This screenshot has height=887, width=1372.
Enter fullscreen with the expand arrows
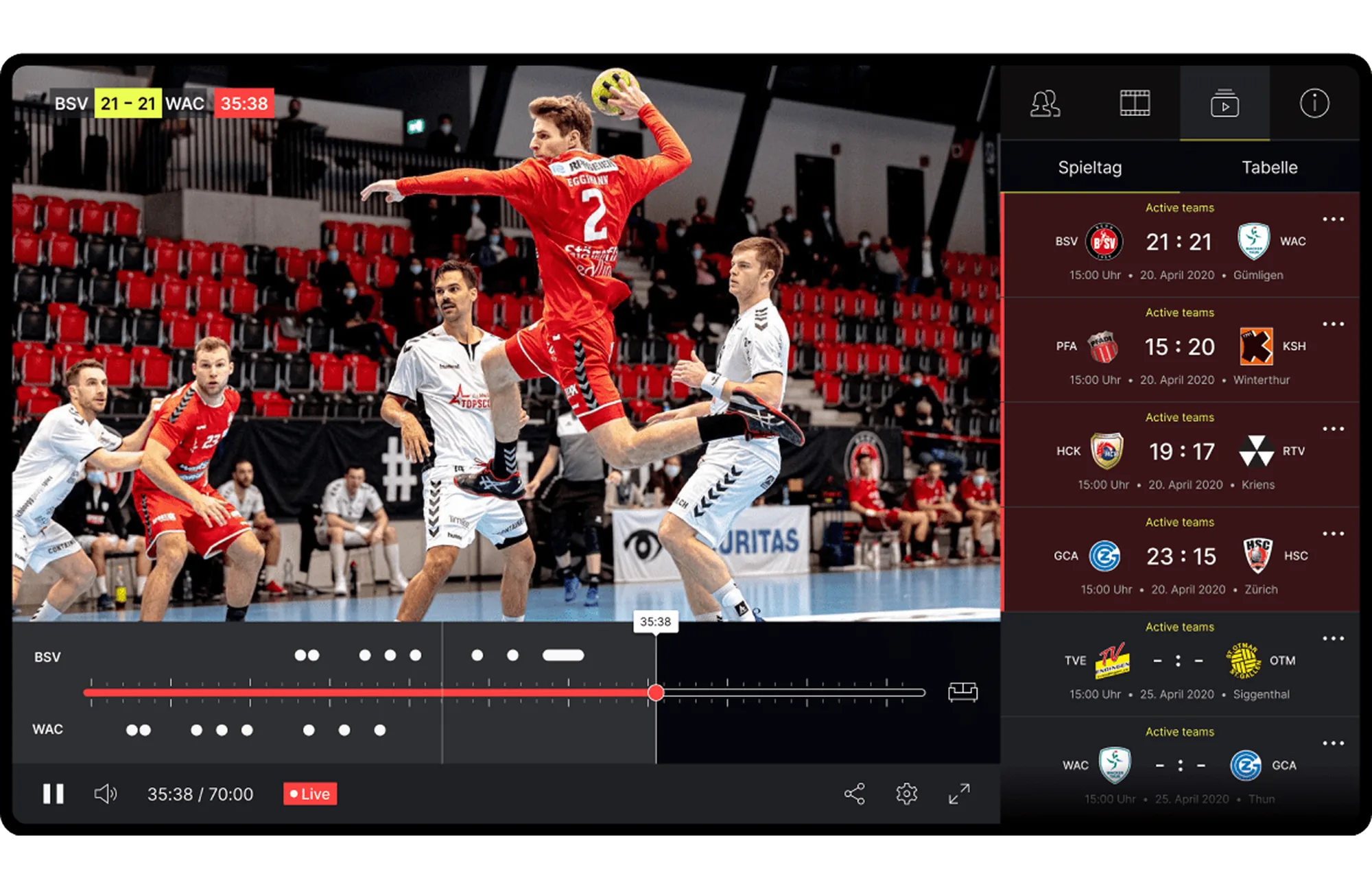click(959, 794)
